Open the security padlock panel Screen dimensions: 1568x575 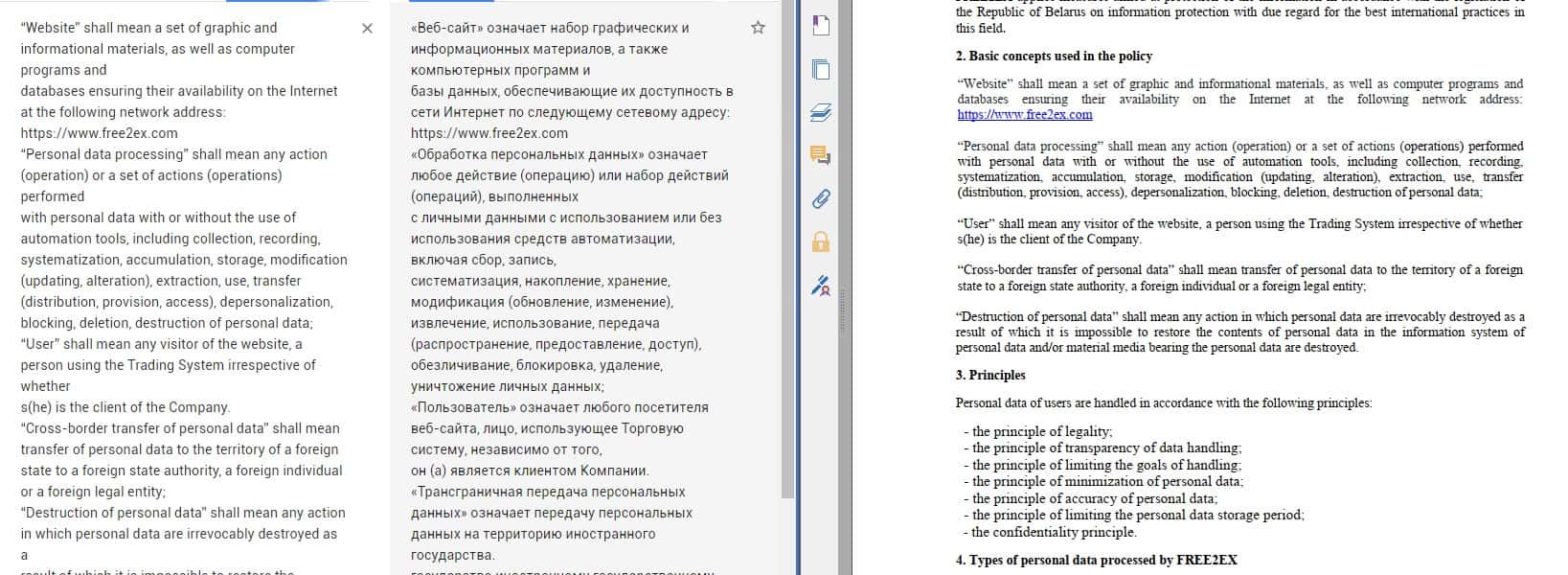(x=820, y=241)
